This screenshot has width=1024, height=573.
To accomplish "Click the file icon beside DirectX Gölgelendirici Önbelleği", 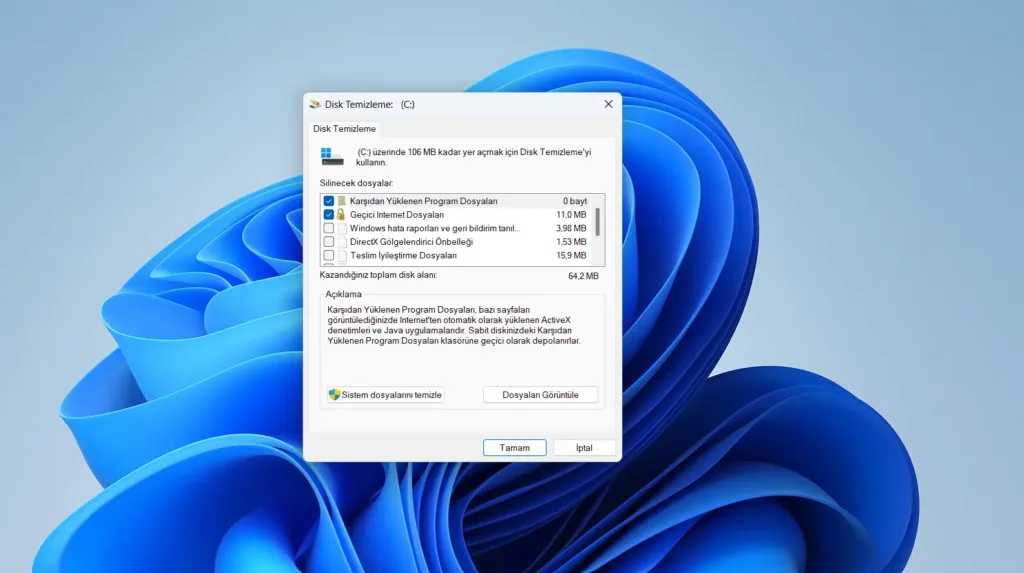I will [342, 242].
